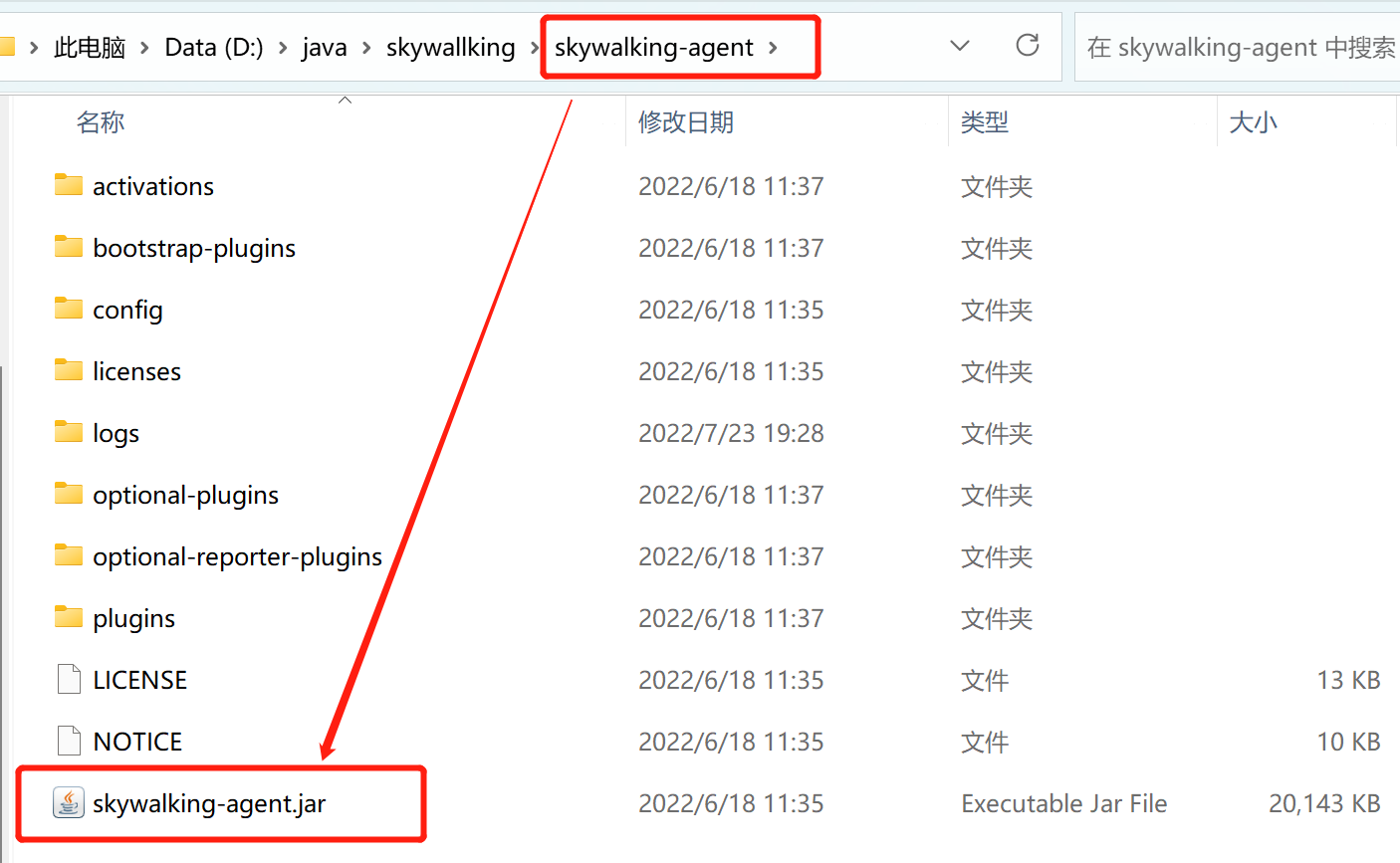
Task: Select the optional-plugins folder name
Action: coord(185,495)
